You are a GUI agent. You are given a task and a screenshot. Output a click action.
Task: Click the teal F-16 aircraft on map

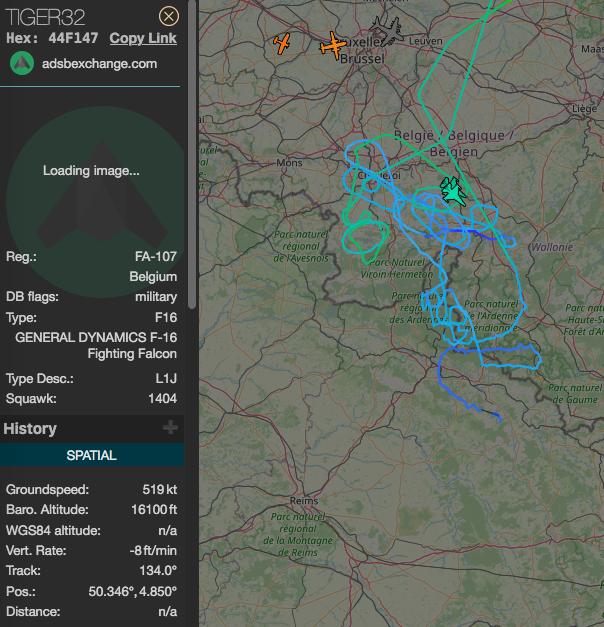click(x=454, y=192)
